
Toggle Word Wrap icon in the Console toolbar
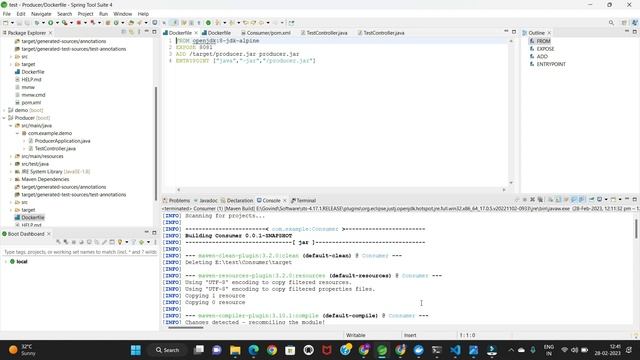pyautogui.click(x=566, y=200)
